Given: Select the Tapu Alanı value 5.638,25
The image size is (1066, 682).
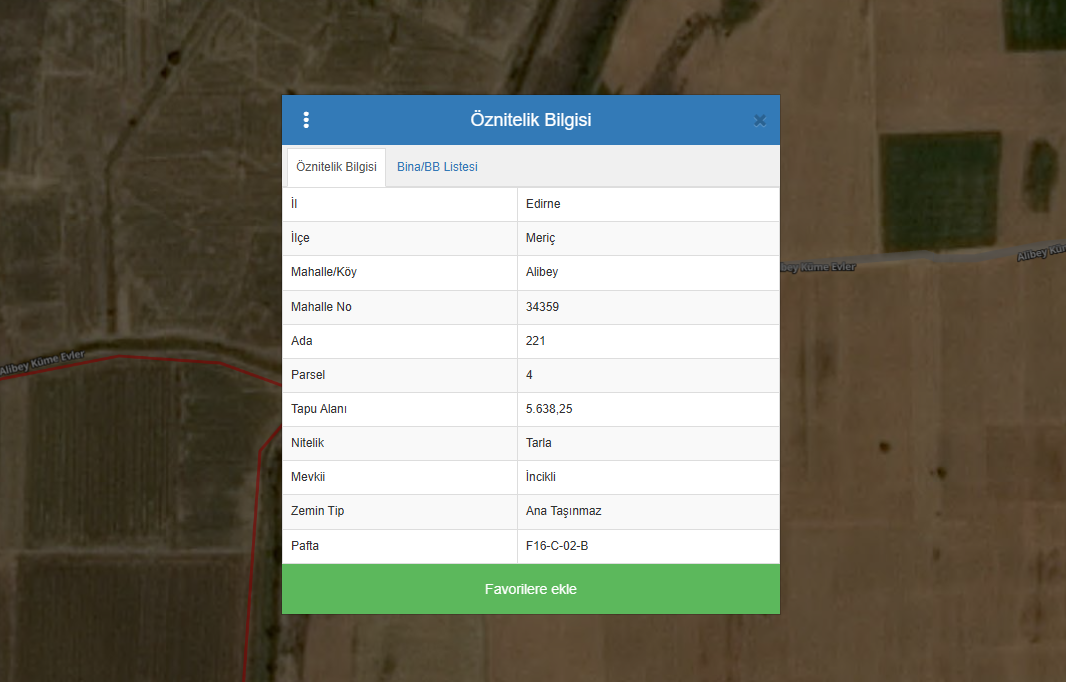Looking at the screenshot, I should click(x=549, y=409).
